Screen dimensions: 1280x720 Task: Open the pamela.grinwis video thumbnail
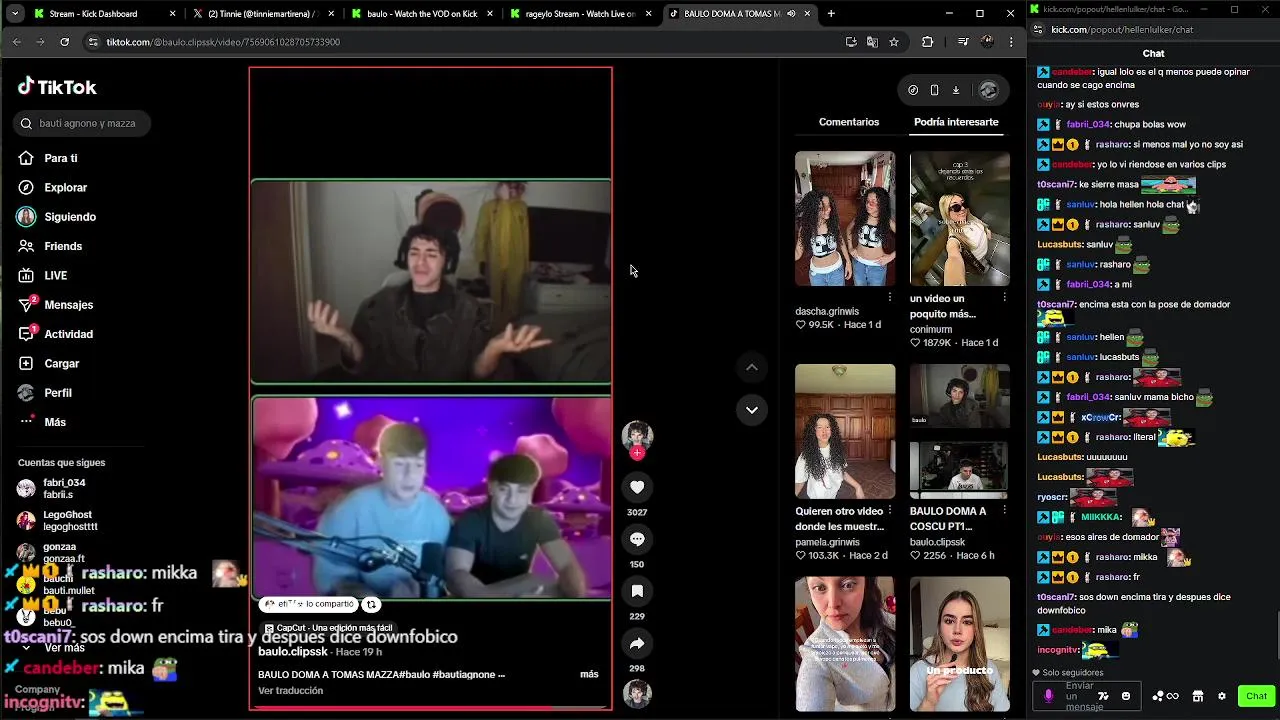[845, 431]
